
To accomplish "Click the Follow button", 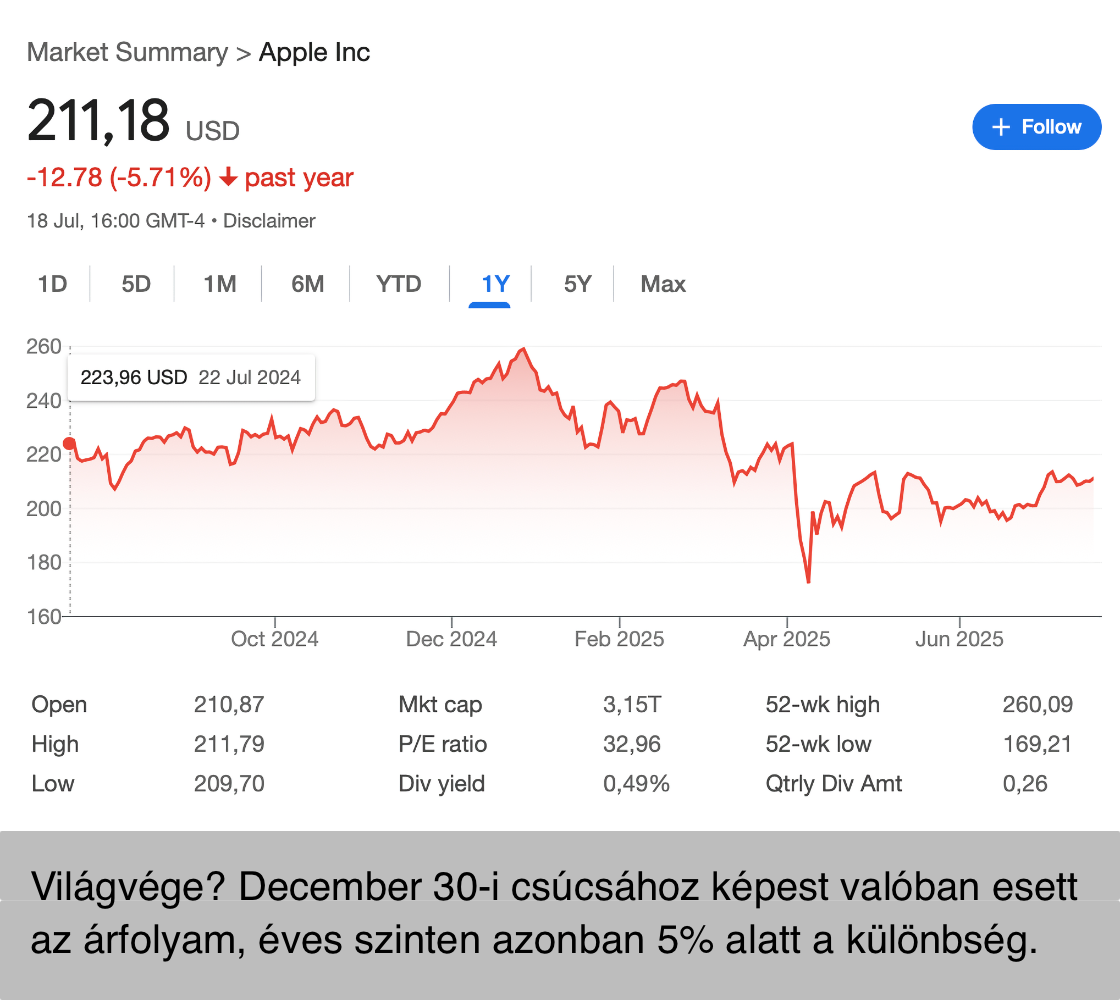I will pos(1036,127).
